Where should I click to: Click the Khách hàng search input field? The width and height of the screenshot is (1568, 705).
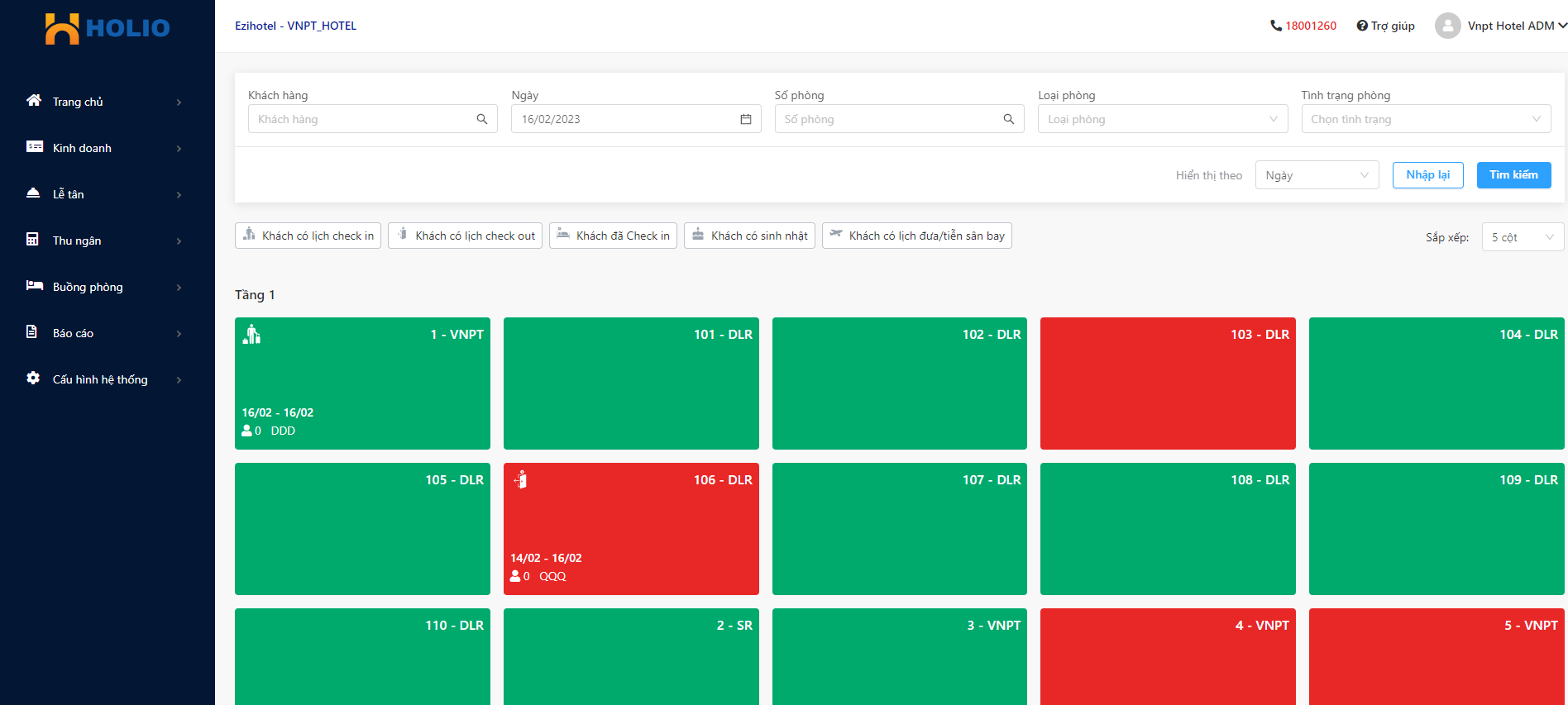[x=362, y=119]
